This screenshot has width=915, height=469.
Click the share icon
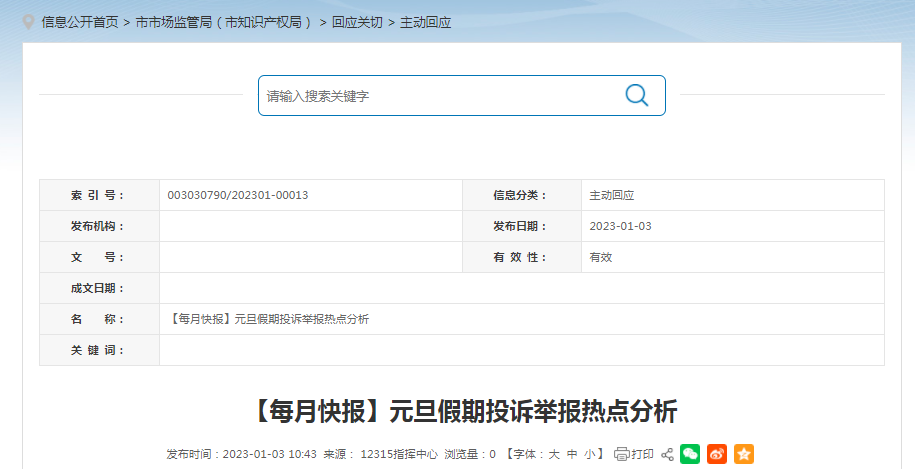click(667, 454)
